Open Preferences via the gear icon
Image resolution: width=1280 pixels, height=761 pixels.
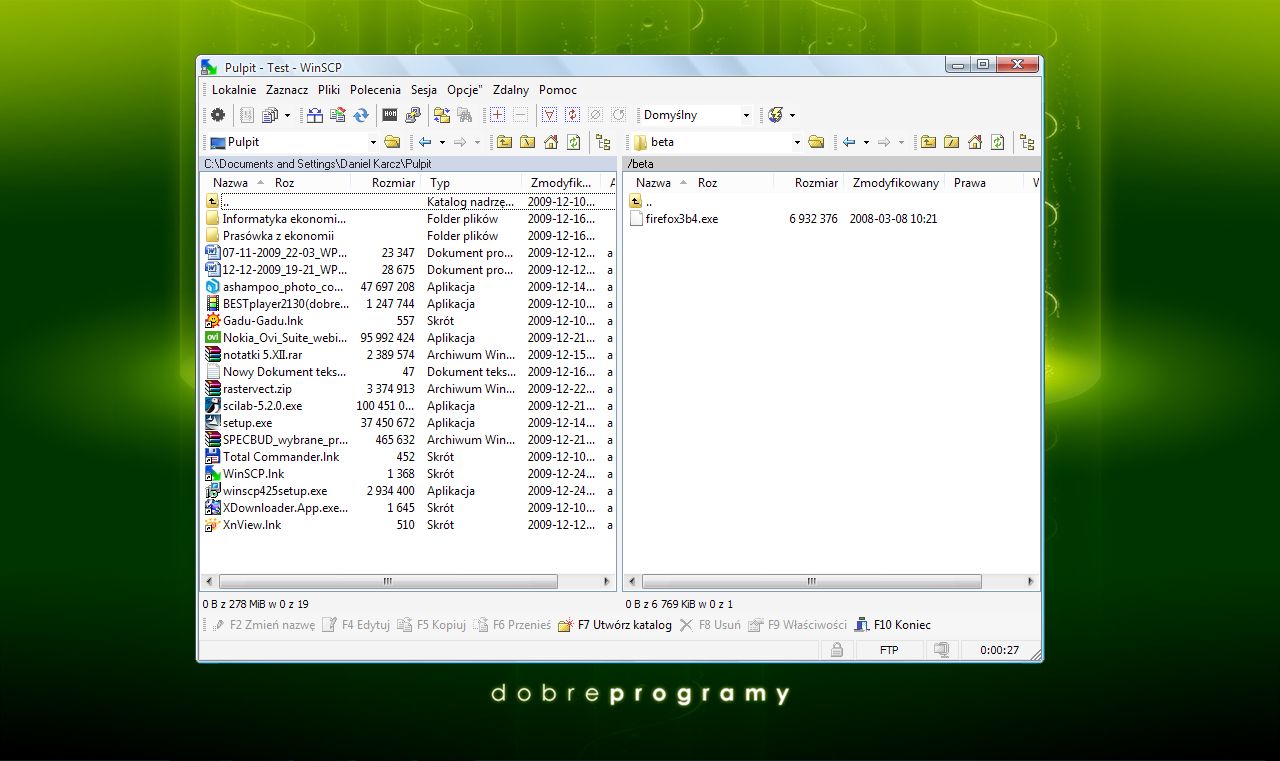pos(218,115)
